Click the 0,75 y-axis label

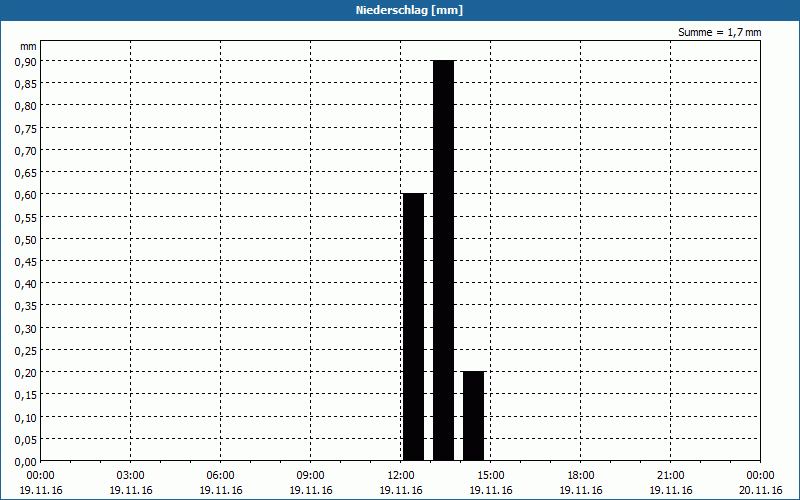(x=26, y=129)
